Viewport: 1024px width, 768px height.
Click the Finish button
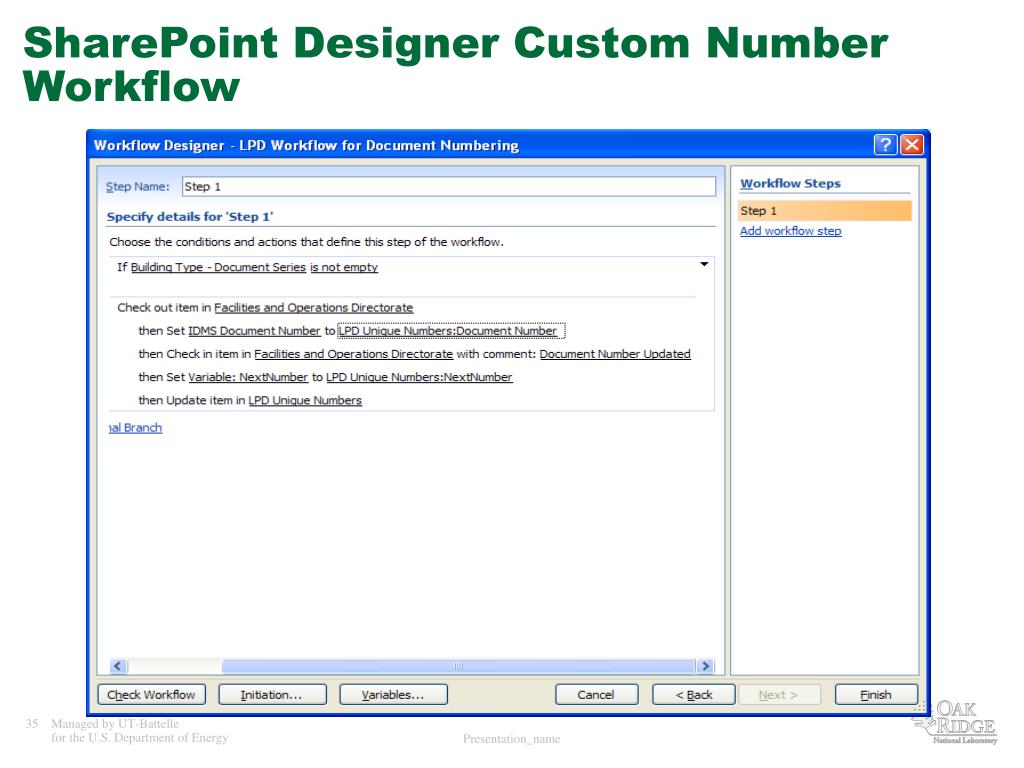[x=876, y=695]
